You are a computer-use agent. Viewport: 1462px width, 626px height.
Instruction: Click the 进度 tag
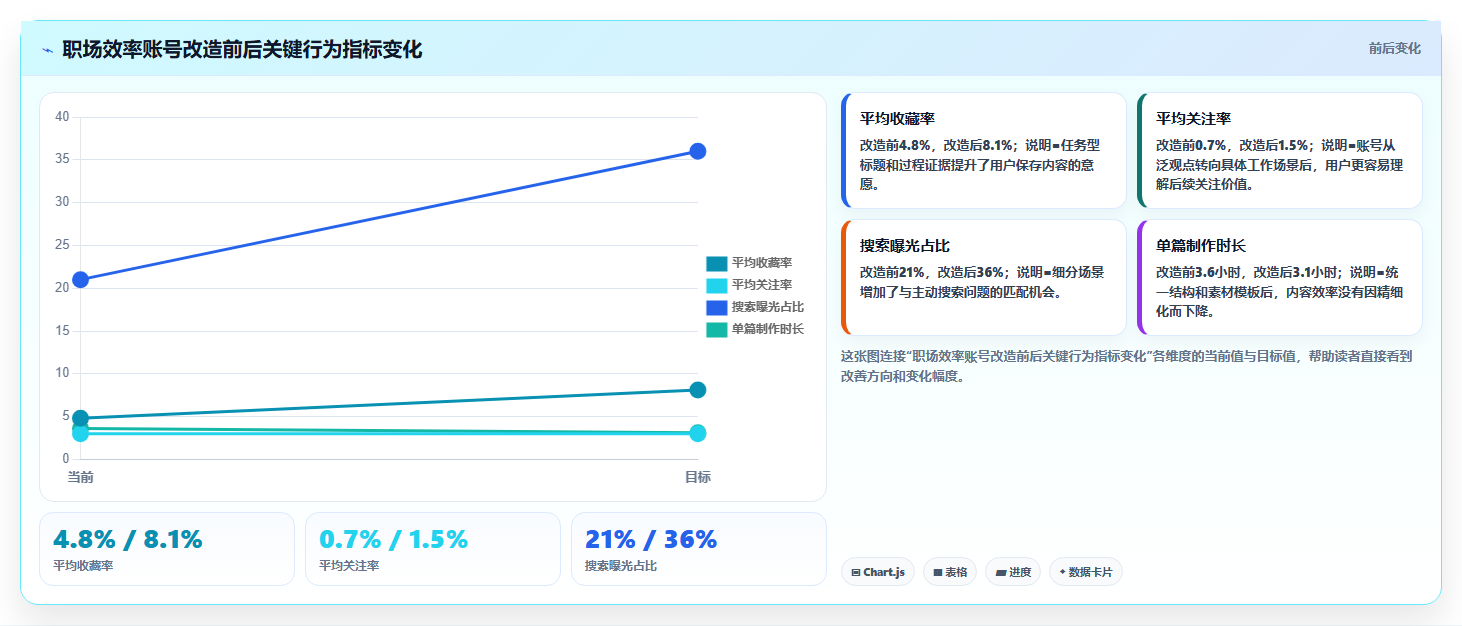pyautogui.click(x=1013, y=572)
